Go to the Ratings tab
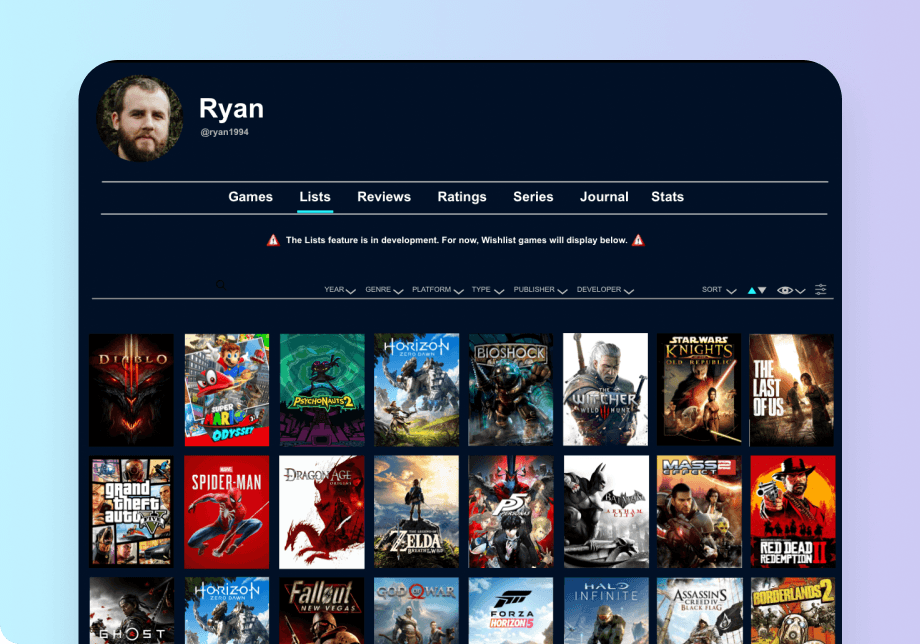 click(462, 197)
